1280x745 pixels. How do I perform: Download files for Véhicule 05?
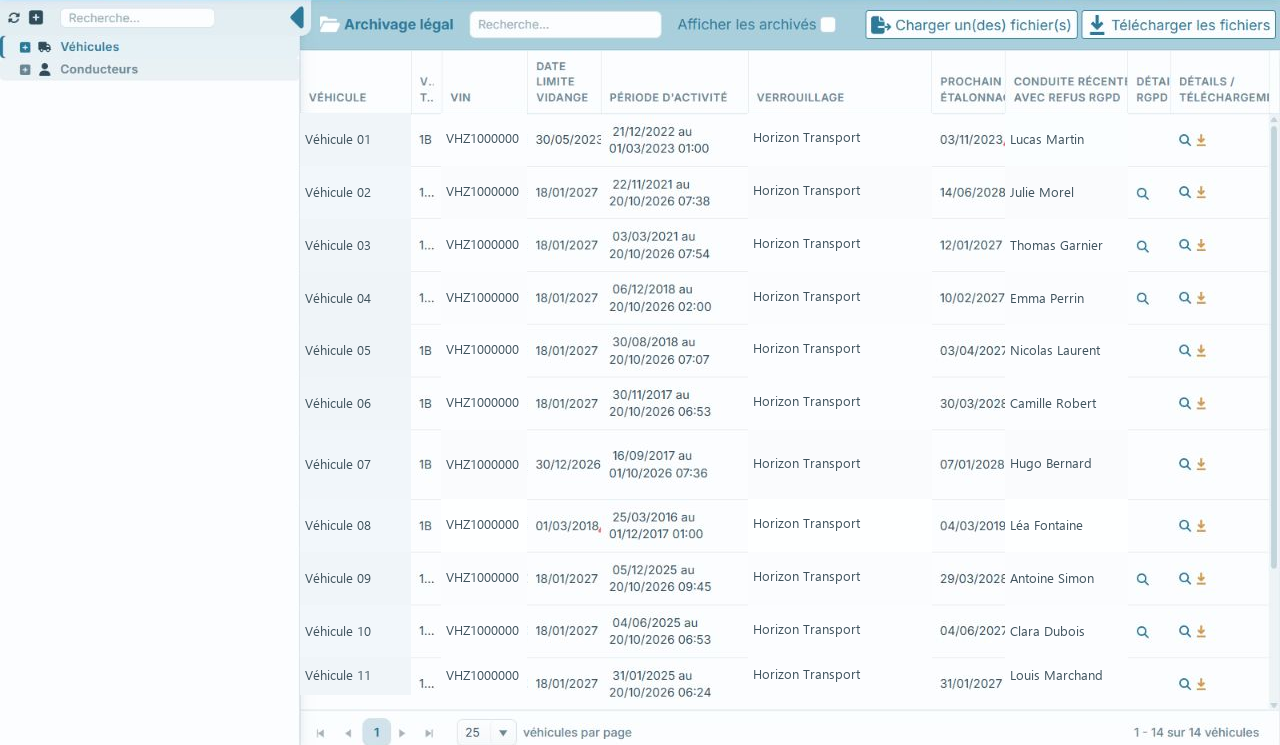1201,351
